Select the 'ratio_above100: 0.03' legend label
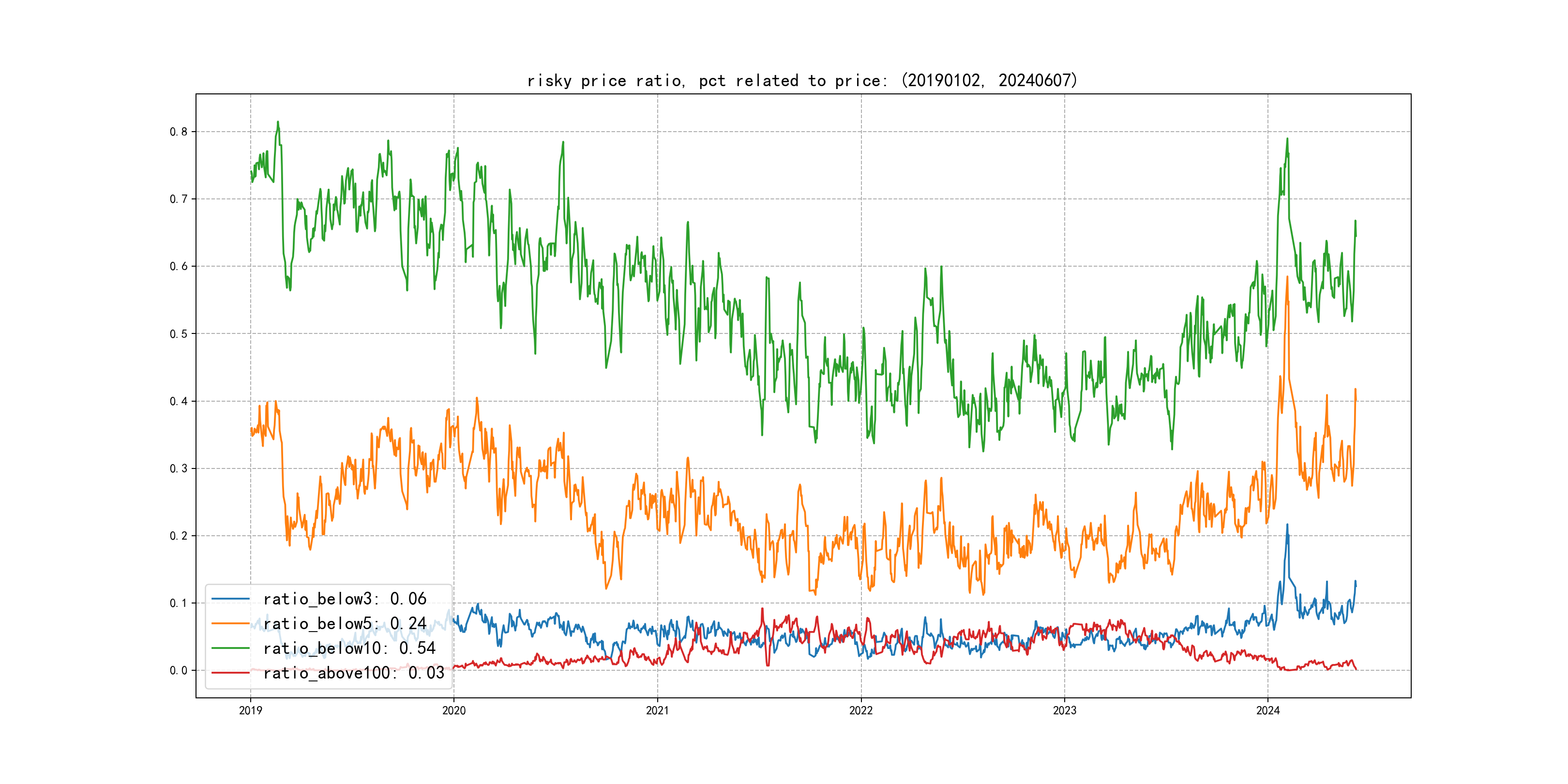This screenshot has width=1568, height=784. pos(354,673)
